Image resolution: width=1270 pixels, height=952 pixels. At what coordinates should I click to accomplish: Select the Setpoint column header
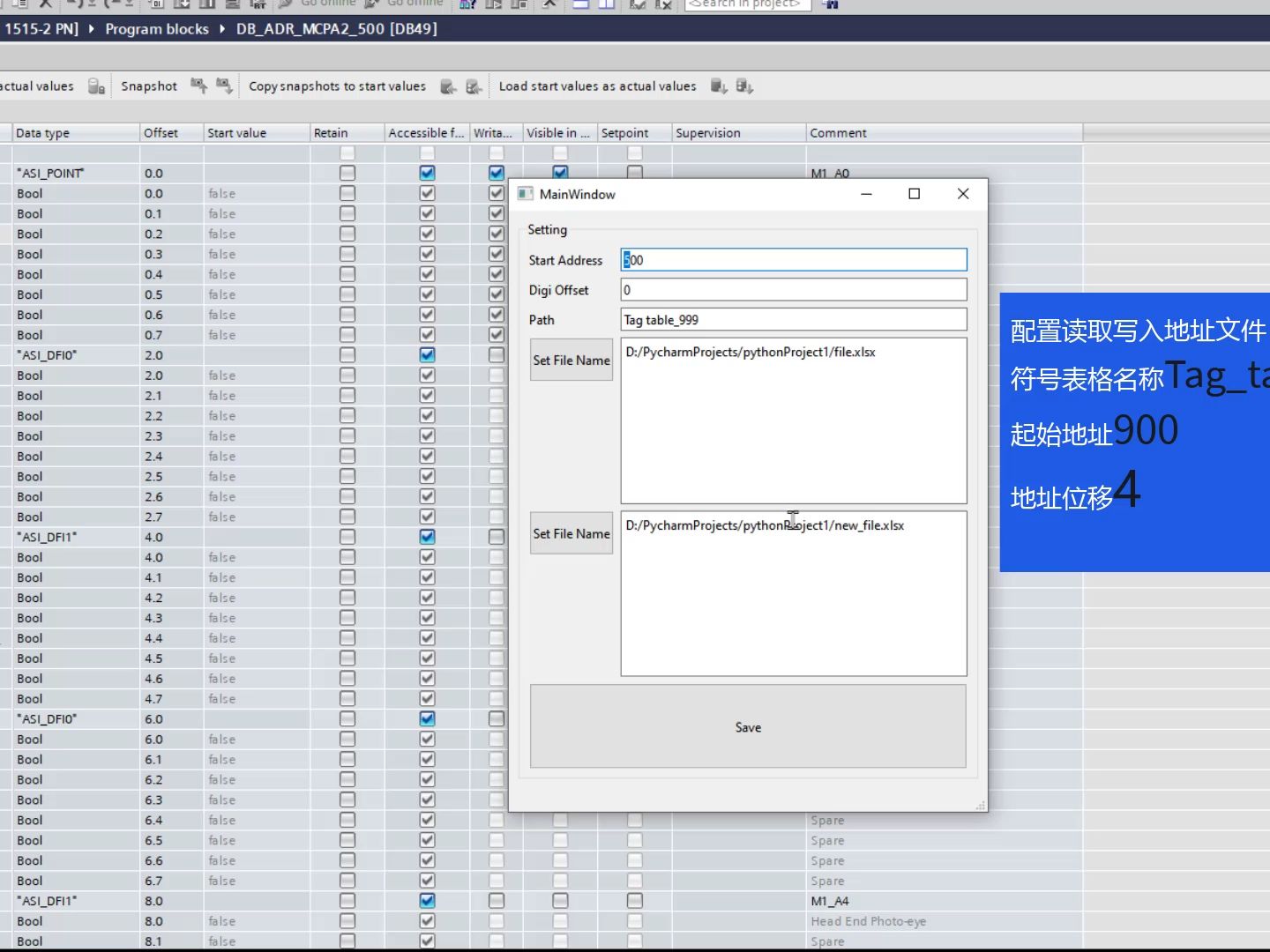[x=635, y=133]
